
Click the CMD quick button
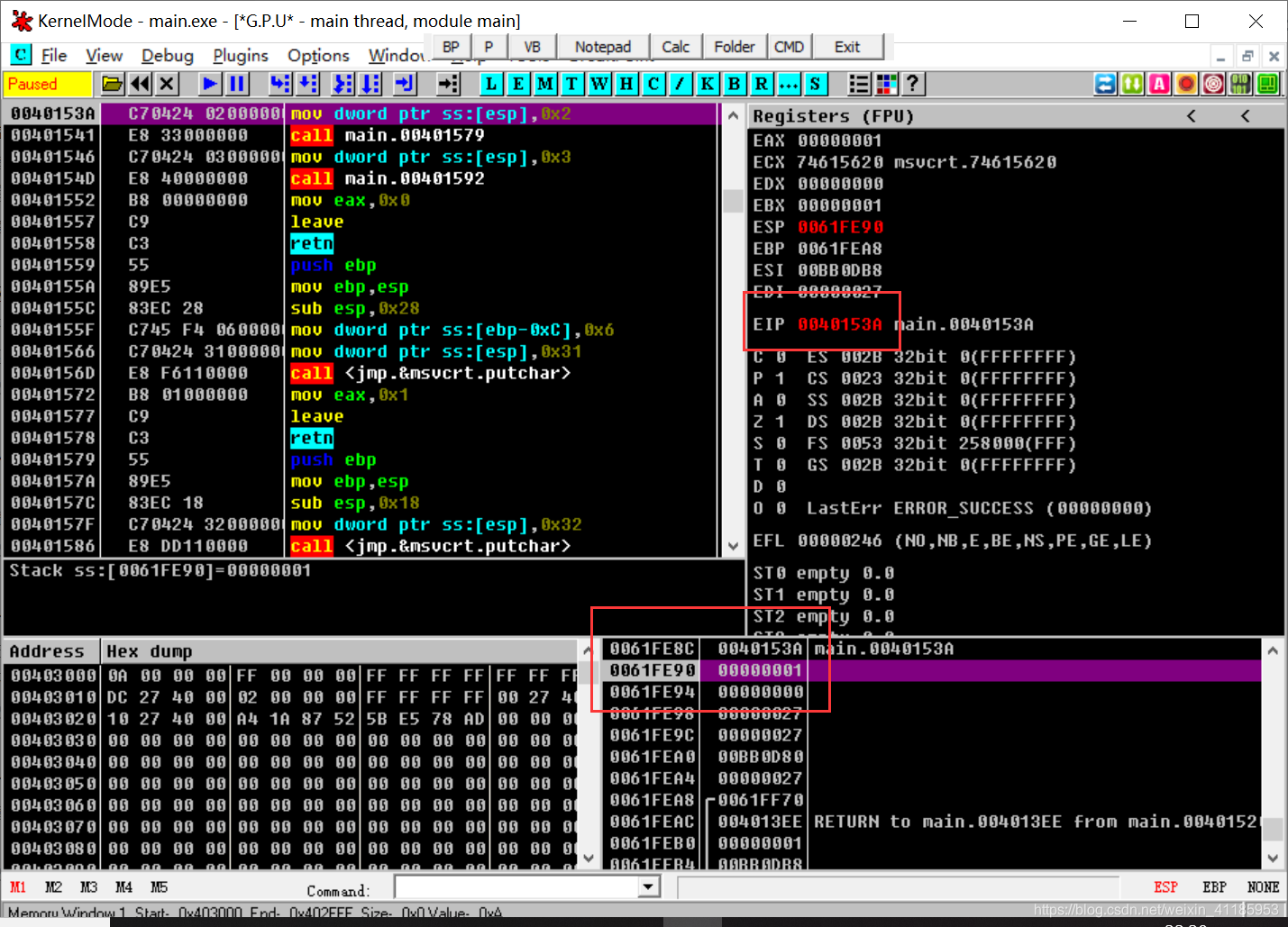click(789, 47)
